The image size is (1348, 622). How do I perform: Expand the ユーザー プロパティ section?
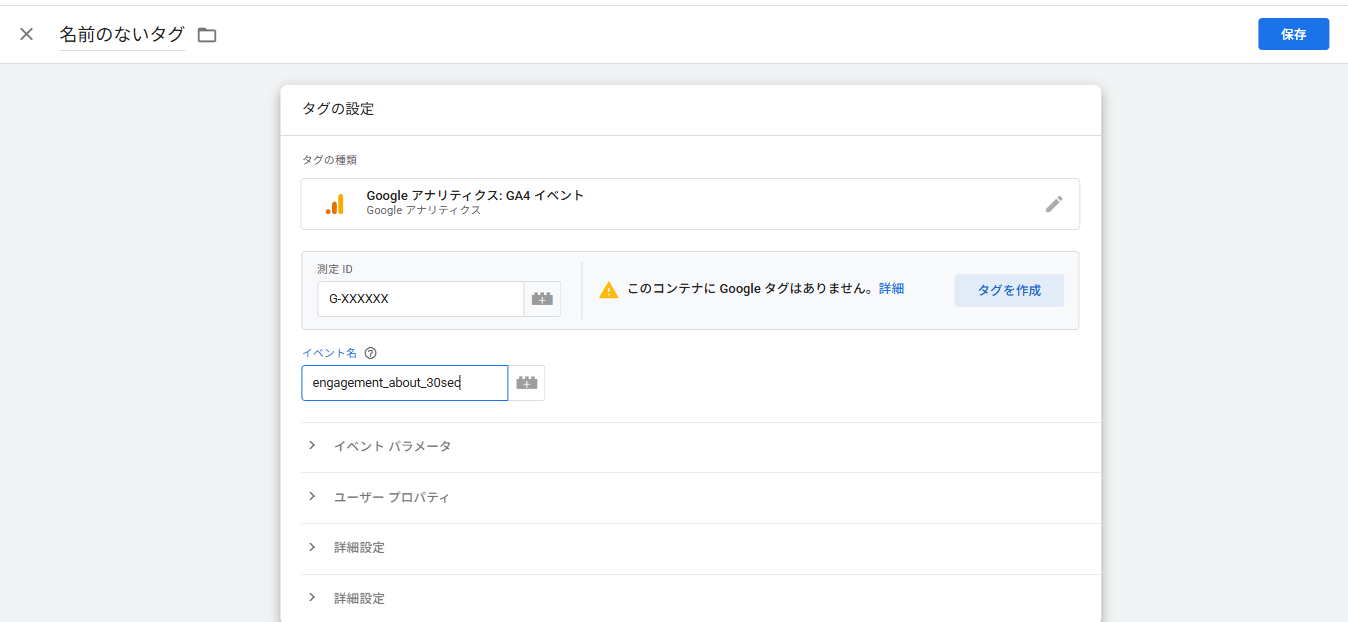(700, 497)
